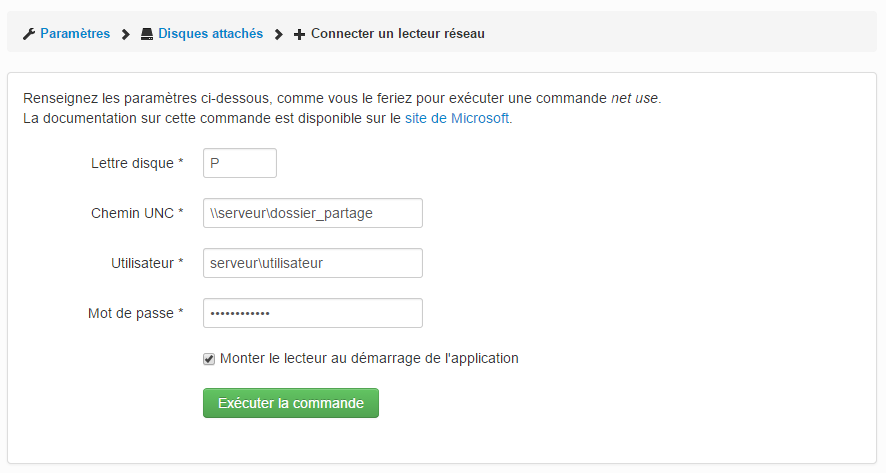
Task: Focus the Mot de passe field
Action: (313, 313)
